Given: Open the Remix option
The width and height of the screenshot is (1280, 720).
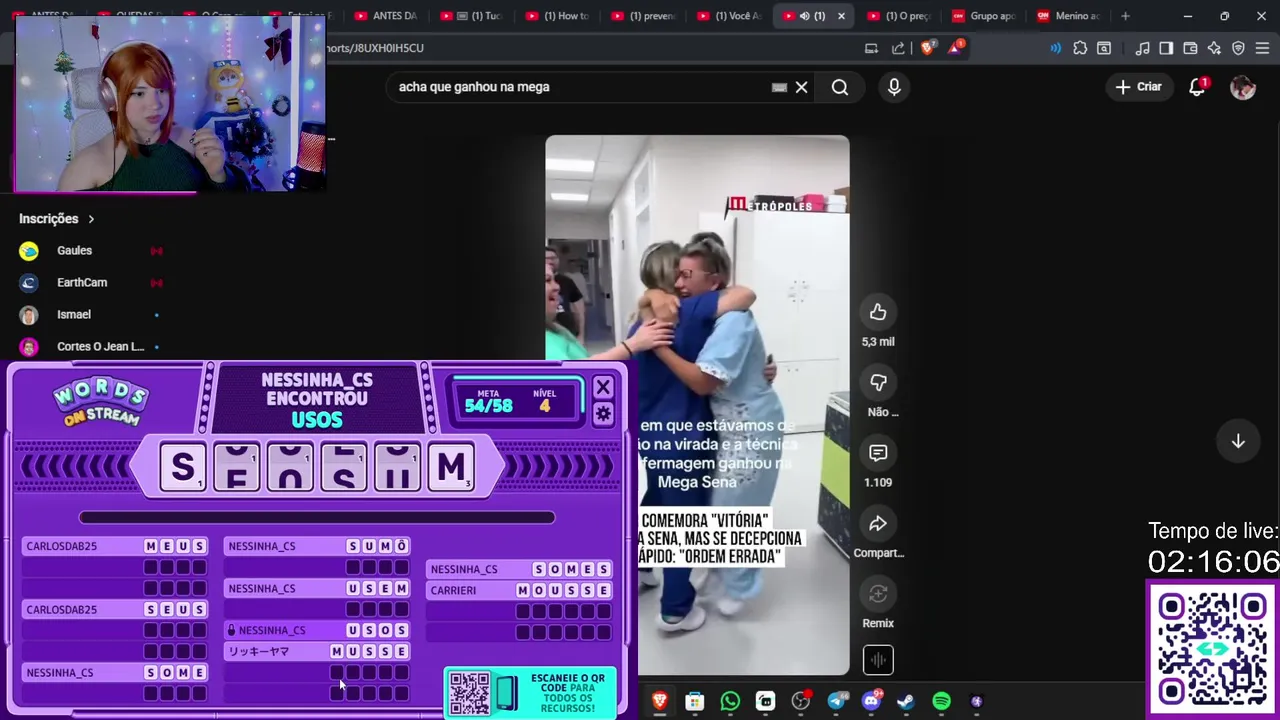Looking at the screenshot, I should click(878, 594).
